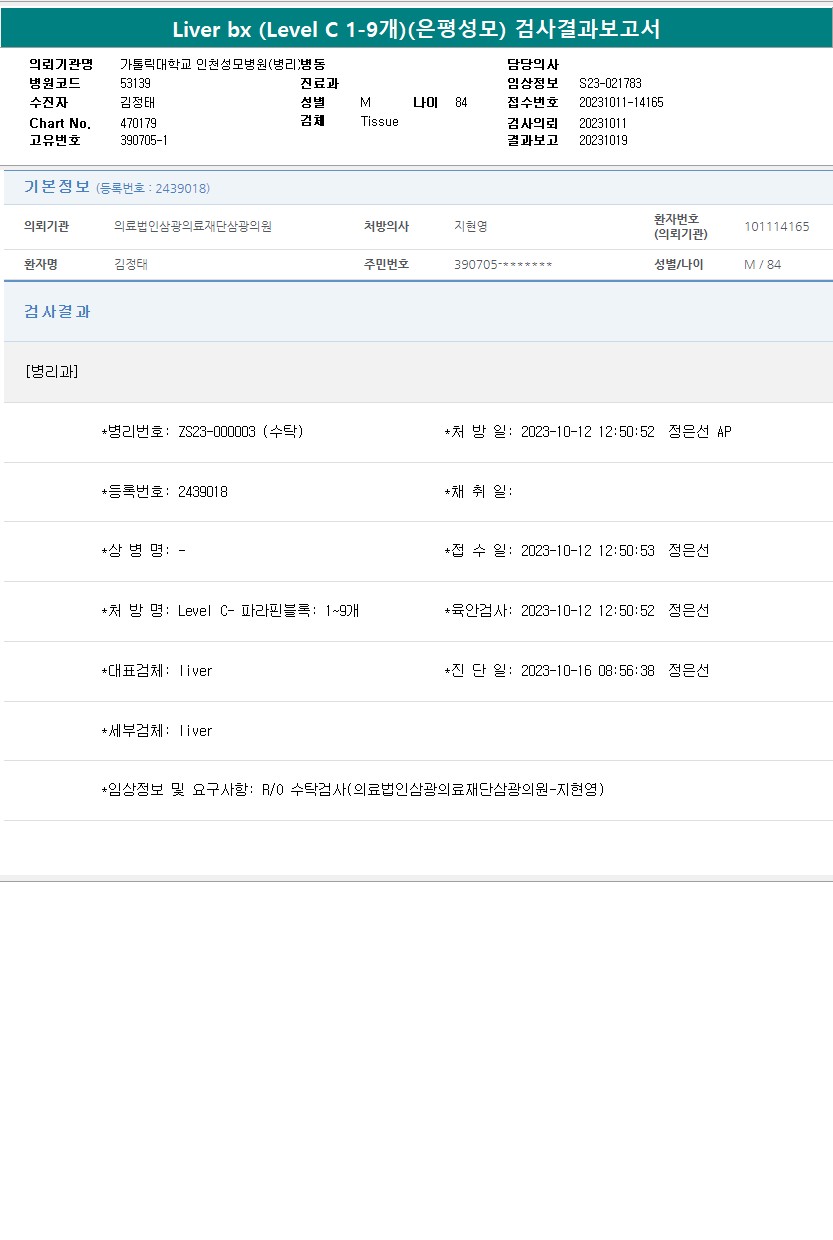The image size is (833, 1240).
Task: Click the 기본정보 section heading
Action: click(x=57, y=187)
